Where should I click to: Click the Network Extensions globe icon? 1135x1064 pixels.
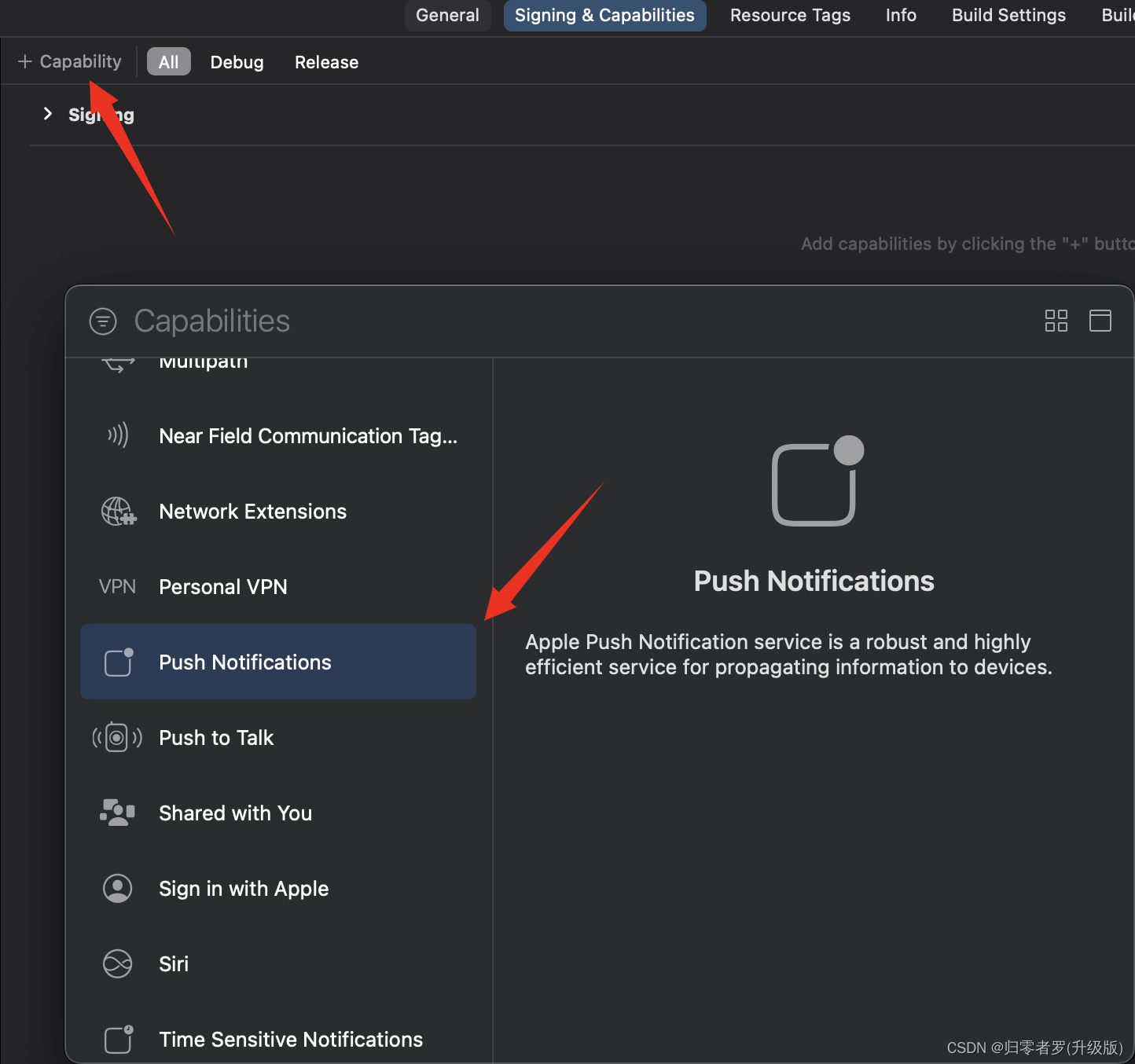tap(119, 512)
